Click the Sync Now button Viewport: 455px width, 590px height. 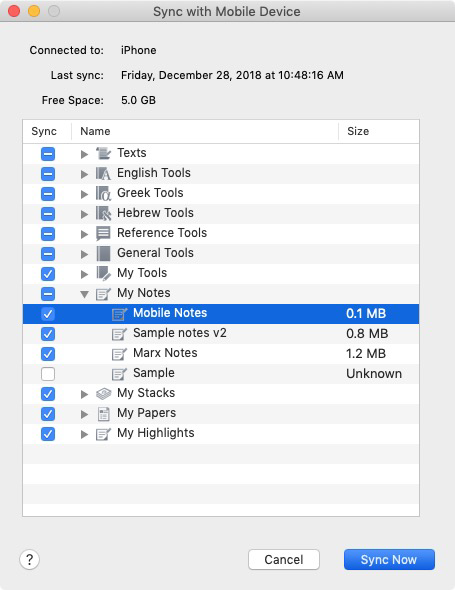pyautogui.click(x=389, y=560)
